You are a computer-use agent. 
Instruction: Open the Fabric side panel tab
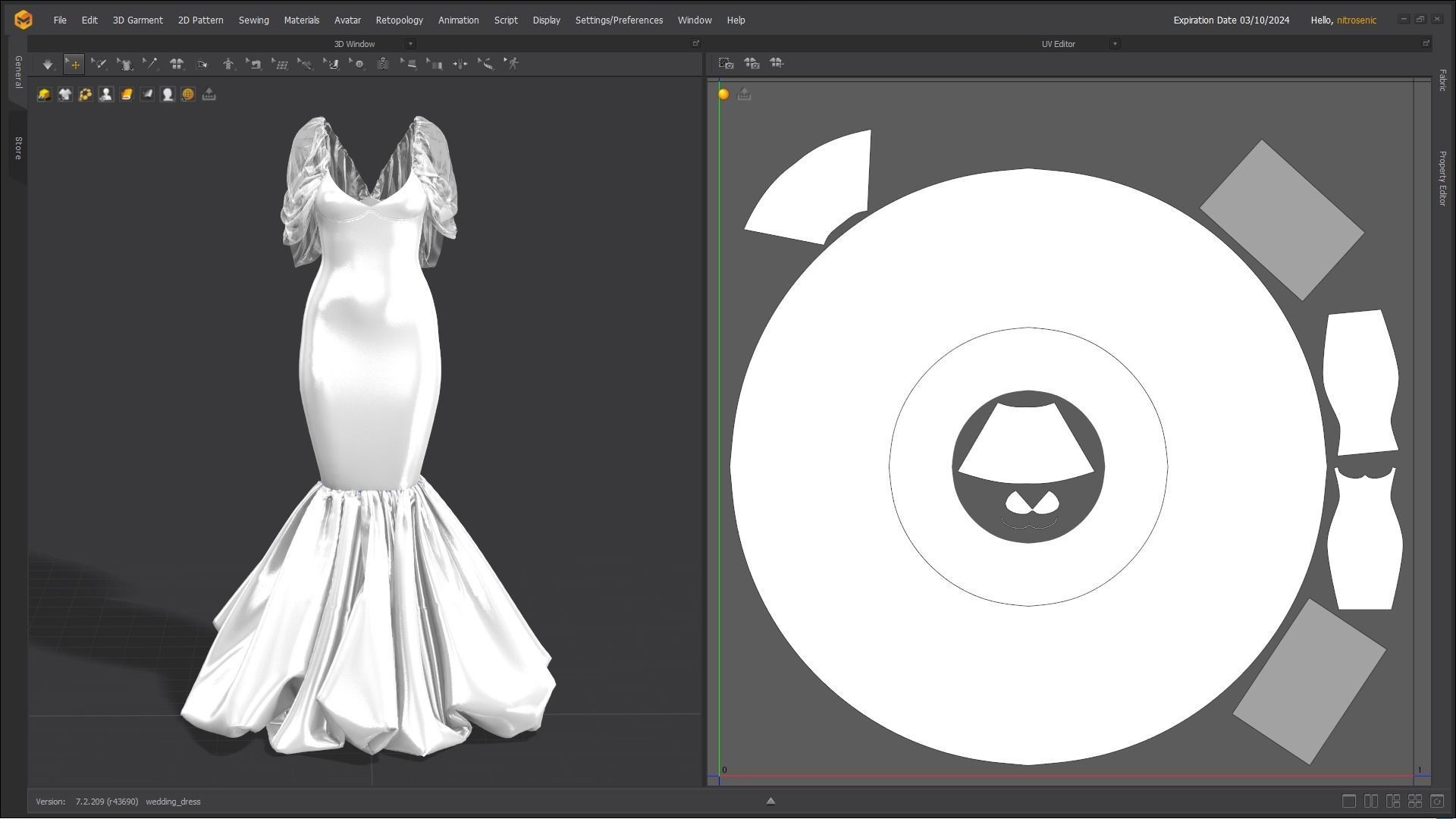pyautogui.click(x=1442, y=80)
